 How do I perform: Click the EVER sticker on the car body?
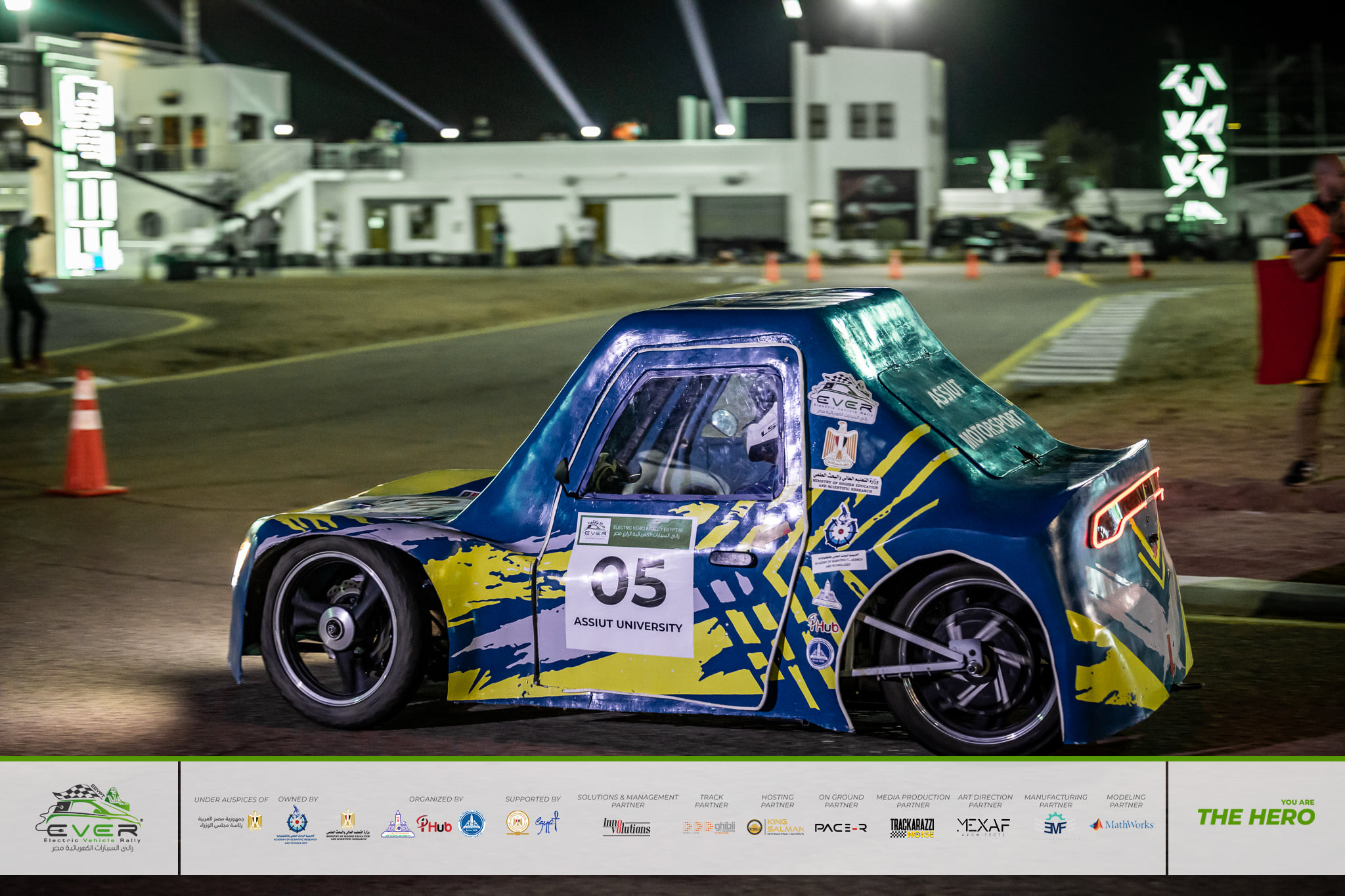(x=843, y=398)
